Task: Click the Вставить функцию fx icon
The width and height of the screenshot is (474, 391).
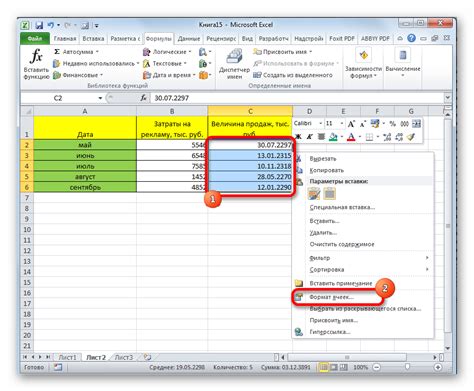Action: click(36, 56)
